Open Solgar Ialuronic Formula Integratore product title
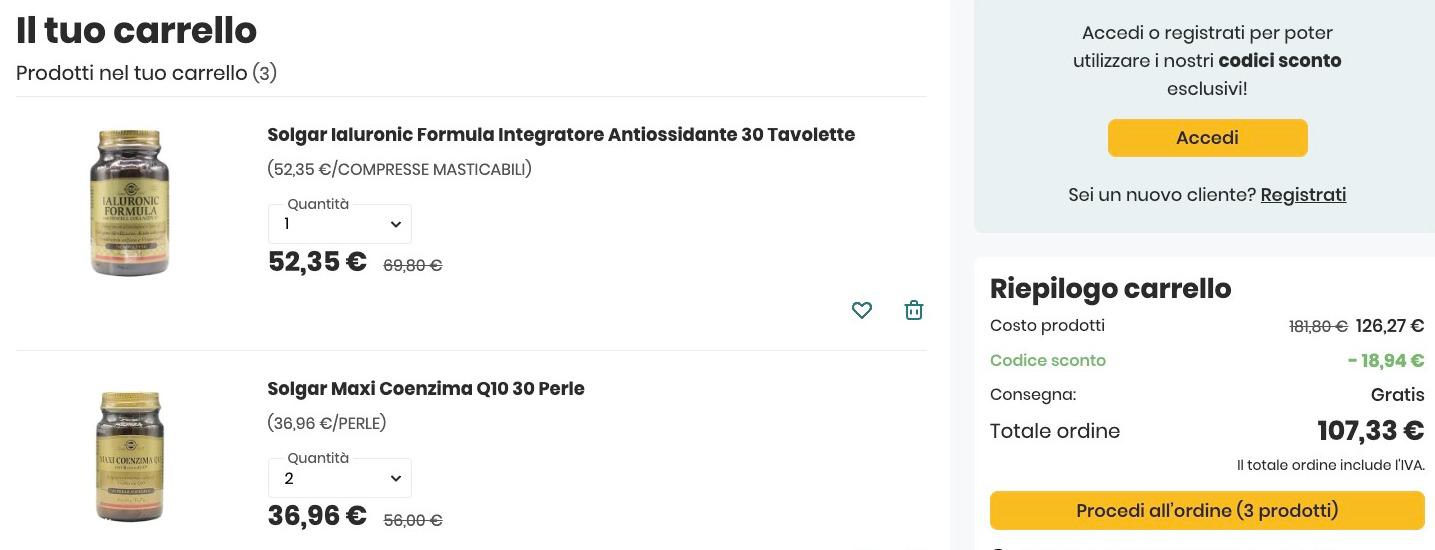The width and height of the screenshot is (1435, 550). pos(561,135)
